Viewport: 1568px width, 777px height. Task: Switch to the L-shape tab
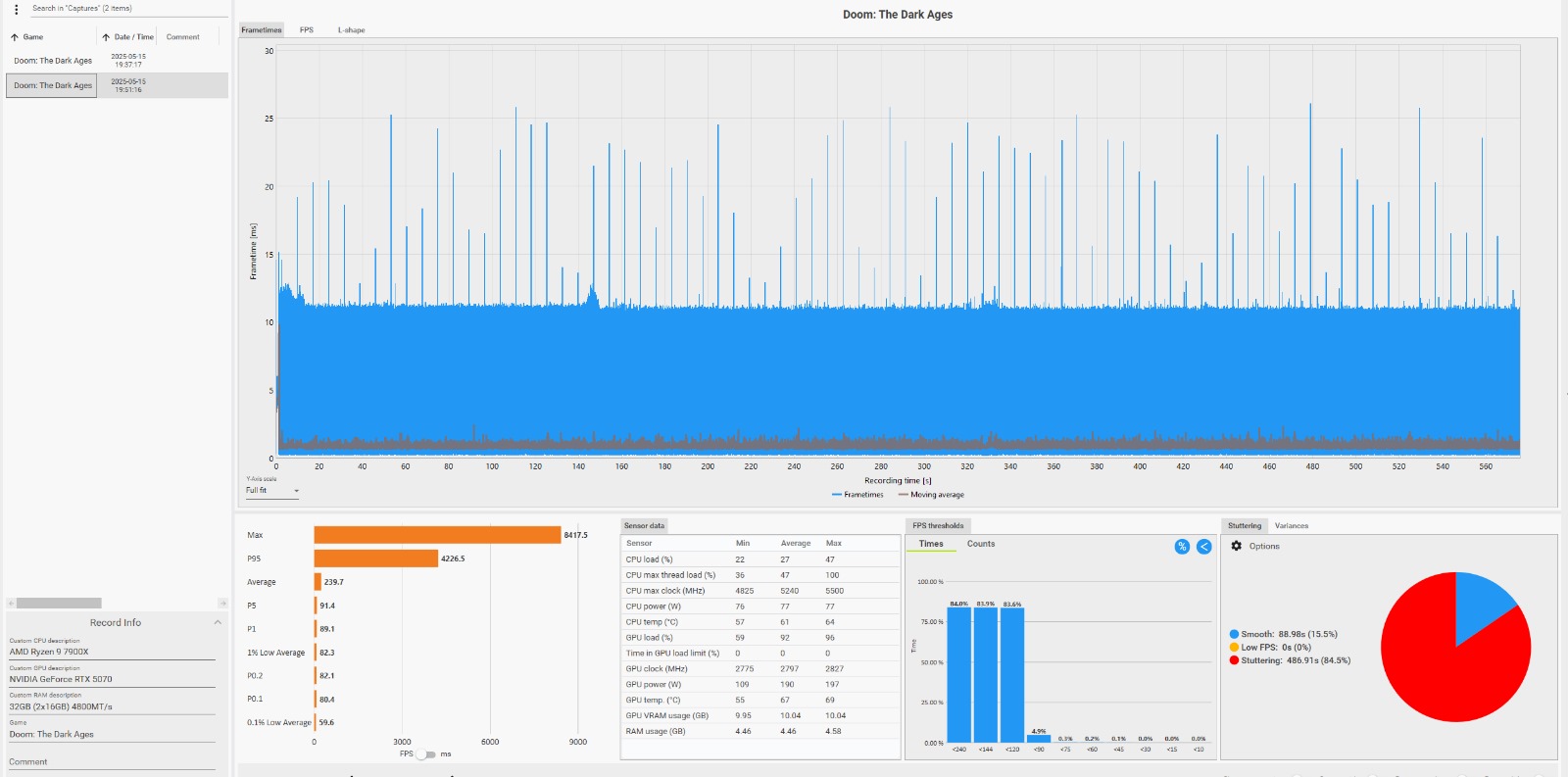(351, 30)
